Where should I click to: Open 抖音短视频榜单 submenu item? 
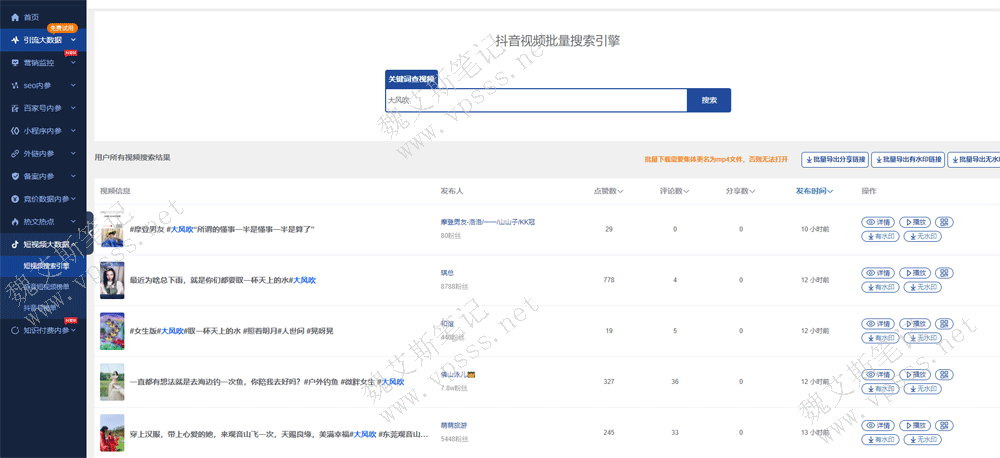point(47,287)
